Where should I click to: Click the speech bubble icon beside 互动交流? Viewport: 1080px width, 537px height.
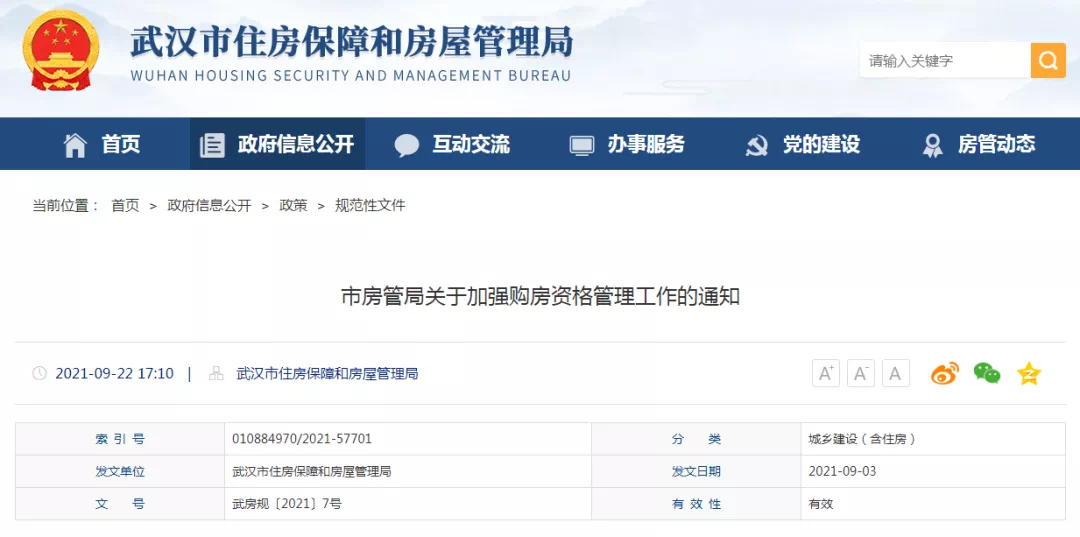click(406, 145)
